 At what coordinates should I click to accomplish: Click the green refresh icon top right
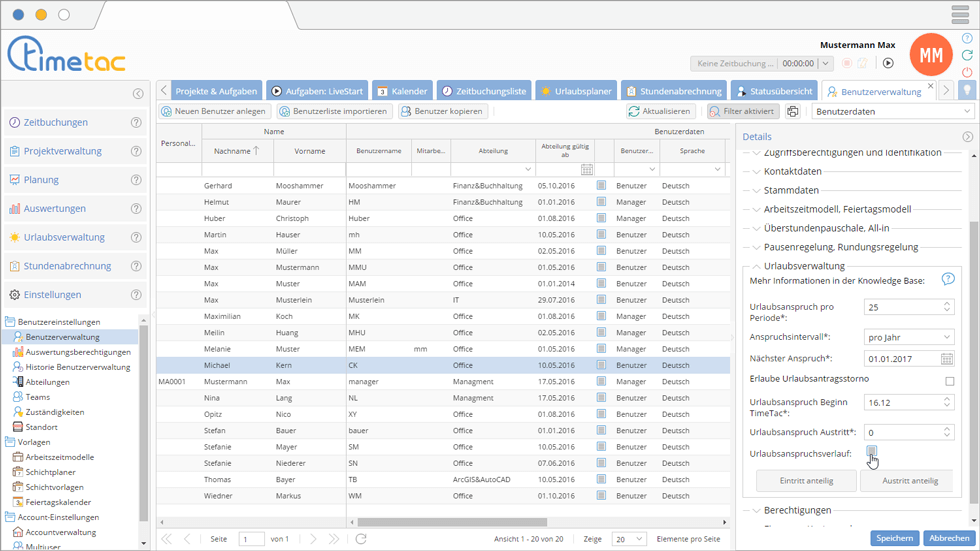click(967, 56)
